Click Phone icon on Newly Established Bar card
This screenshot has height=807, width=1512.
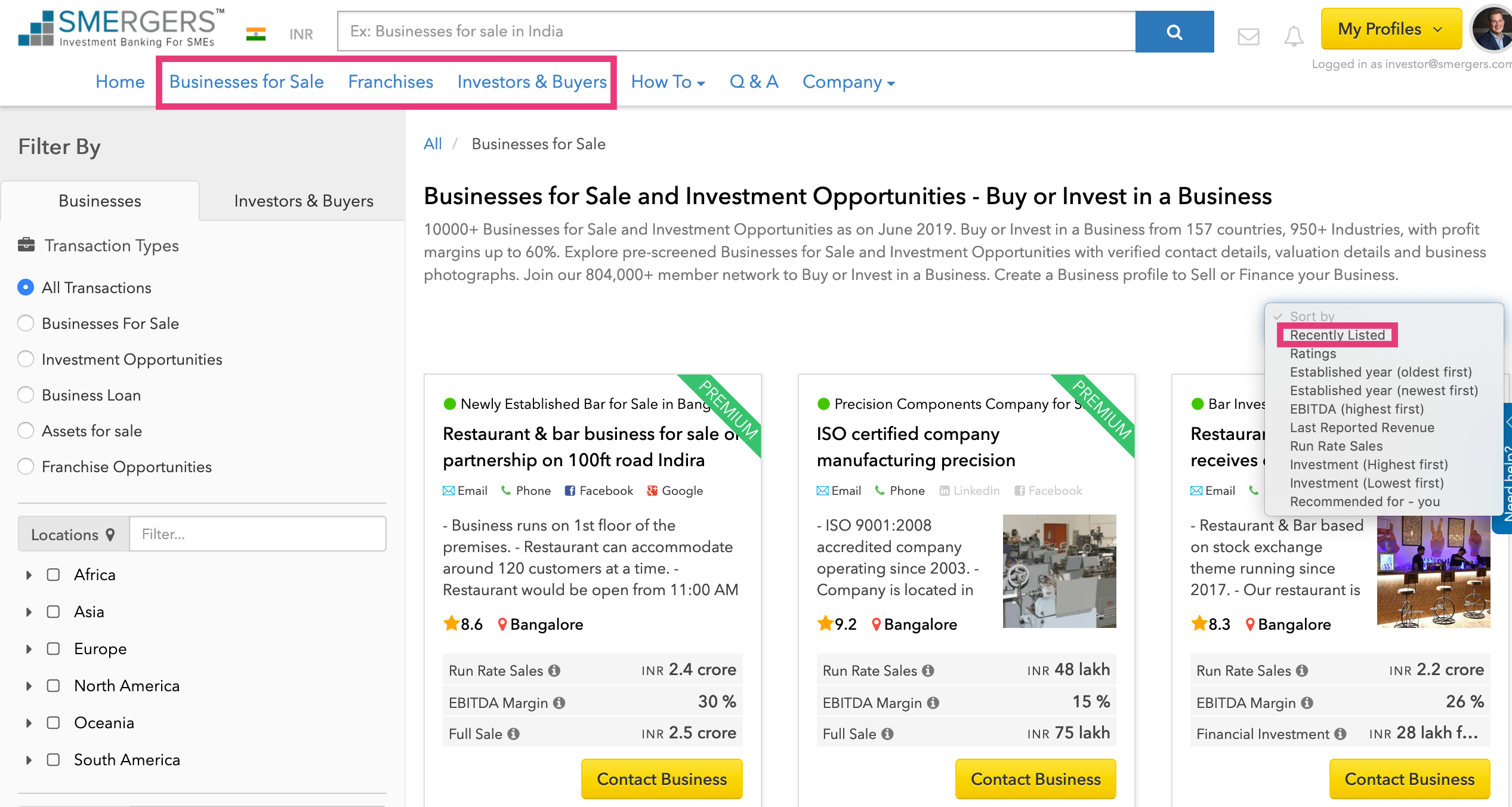(x=506, y=491)
